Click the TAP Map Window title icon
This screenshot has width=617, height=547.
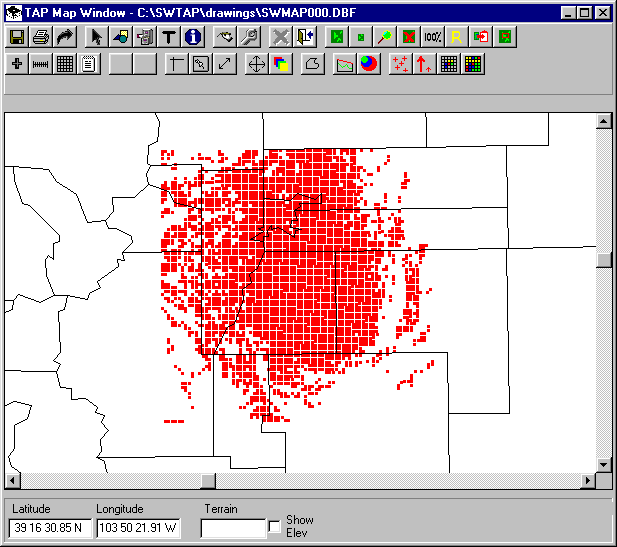tap(14, 13)
